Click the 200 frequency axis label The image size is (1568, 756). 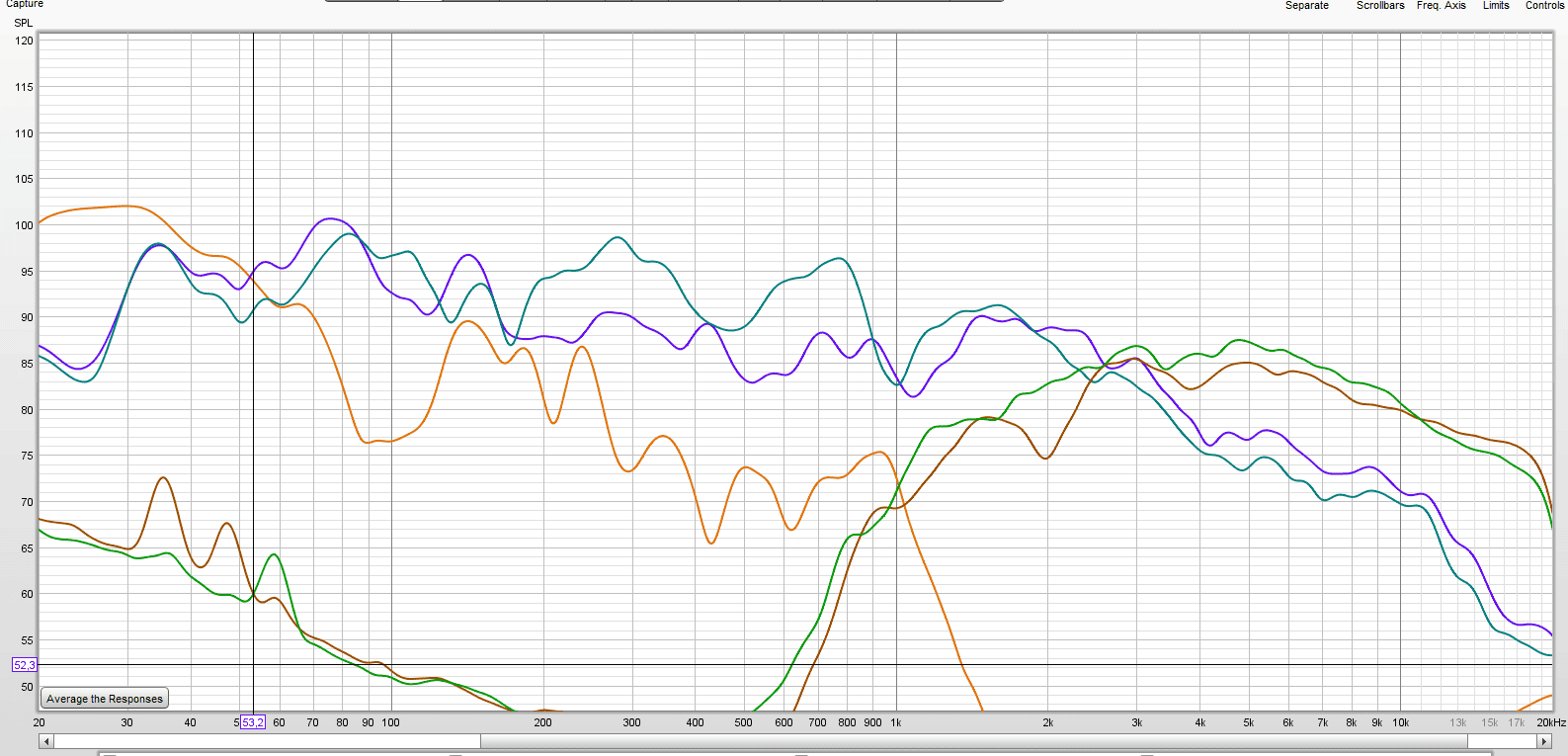(x=543, y=722)
